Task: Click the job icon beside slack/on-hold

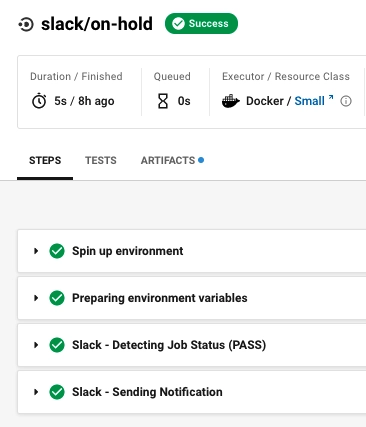Action: click(26, 25)
